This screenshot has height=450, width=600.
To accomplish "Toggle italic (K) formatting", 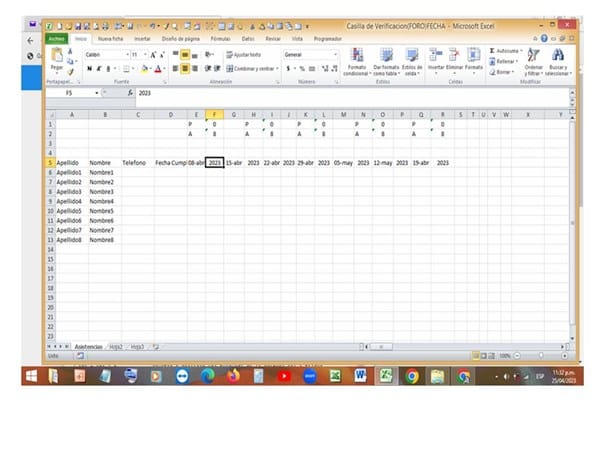I will point(99,68).
